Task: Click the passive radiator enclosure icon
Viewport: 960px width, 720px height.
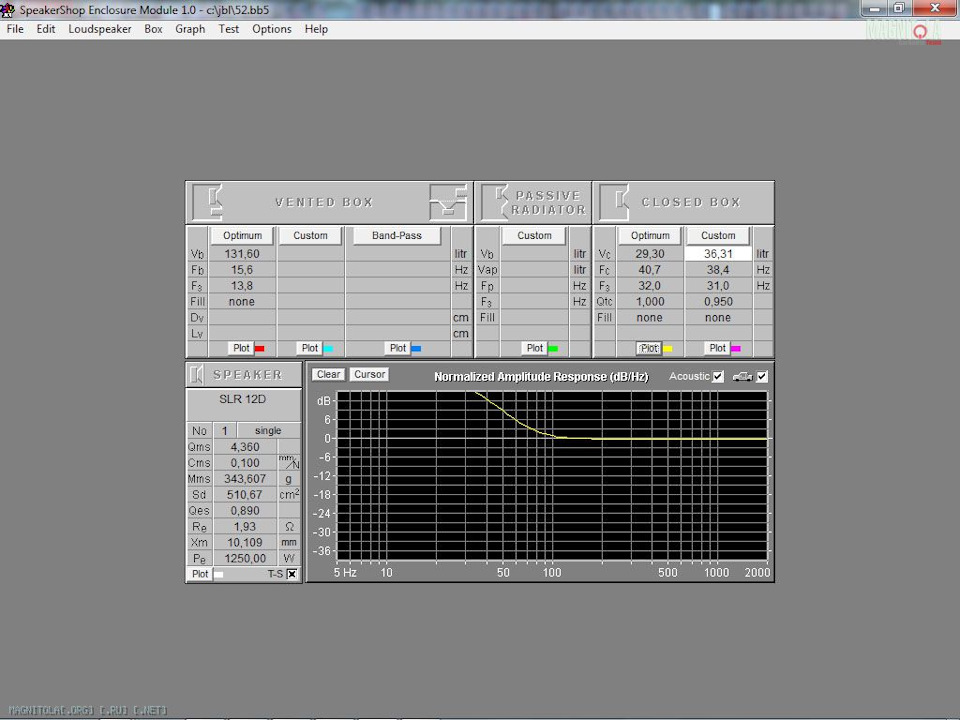Action: click(496, 202)
